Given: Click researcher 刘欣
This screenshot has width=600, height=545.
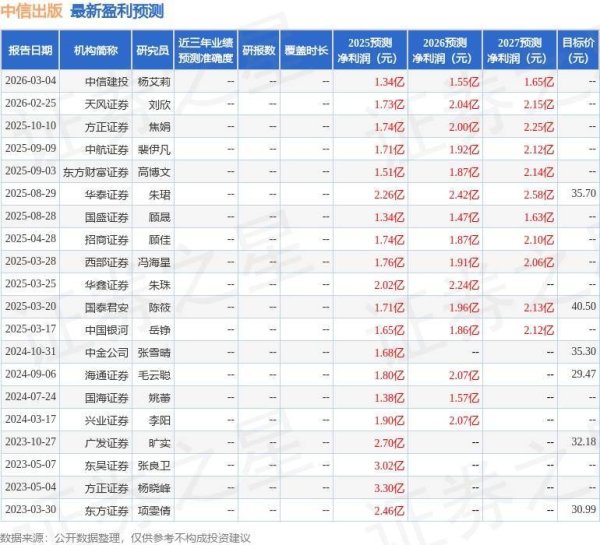Looking at the screenshot, I should (x=160, y=104).
